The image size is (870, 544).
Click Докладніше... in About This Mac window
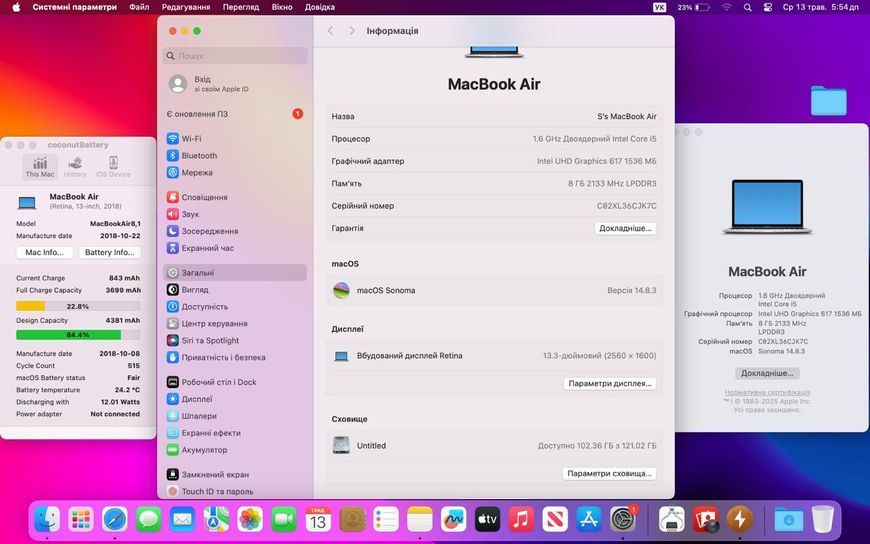[x=767, y=373]
